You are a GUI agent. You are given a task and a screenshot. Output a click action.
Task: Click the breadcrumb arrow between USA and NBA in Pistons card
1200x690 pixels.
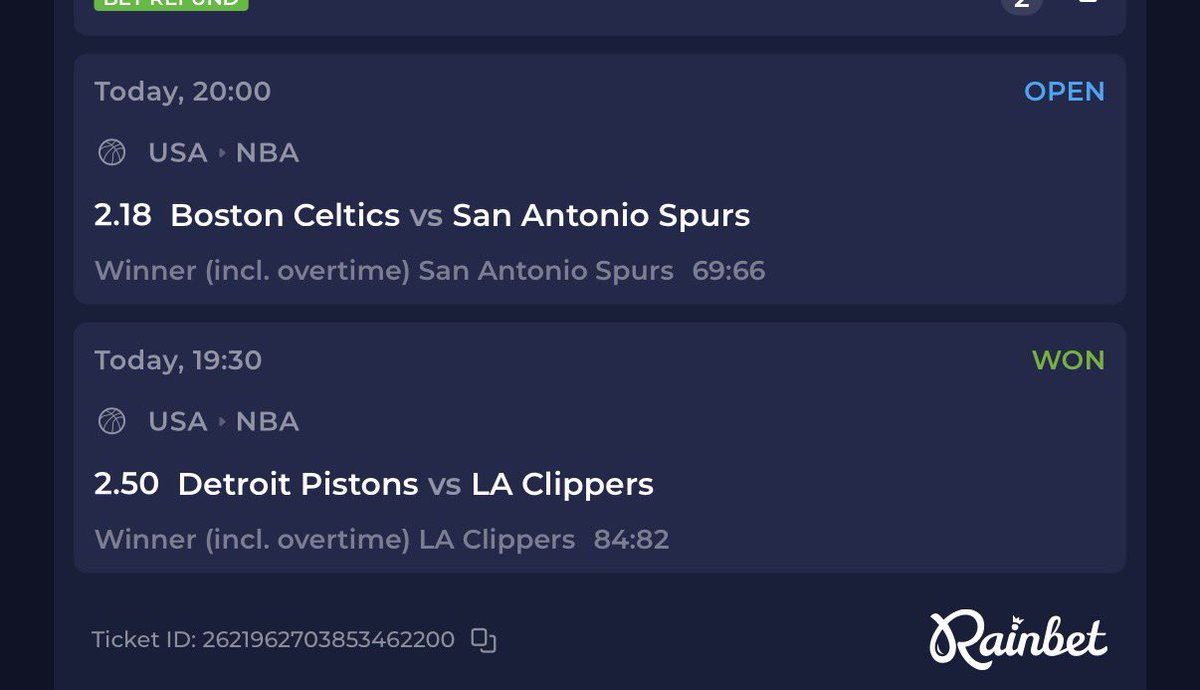tap(222, 422)
